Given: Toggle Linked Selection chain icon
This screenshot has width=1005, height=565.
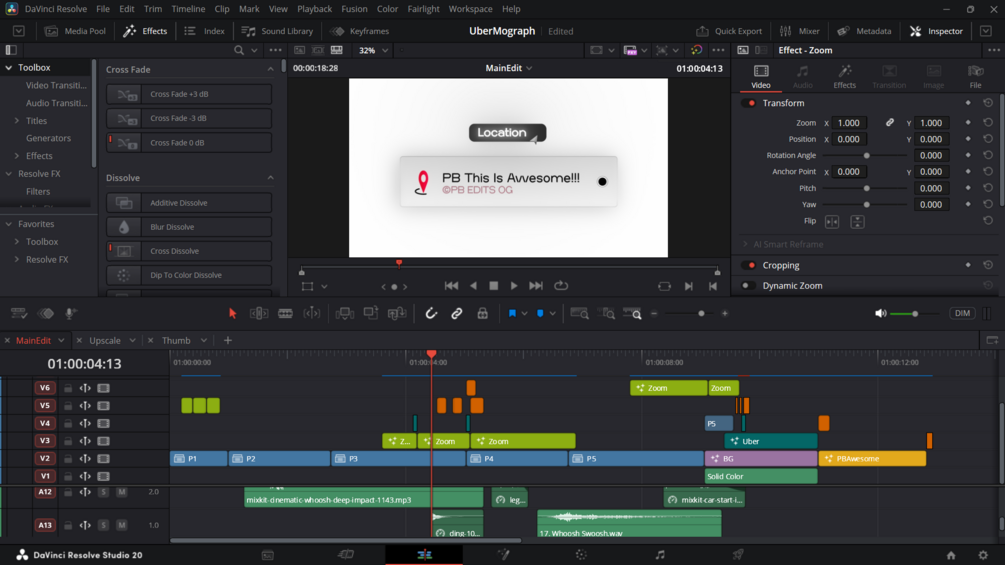Looking at the screenshot, I should click(456, 313).
